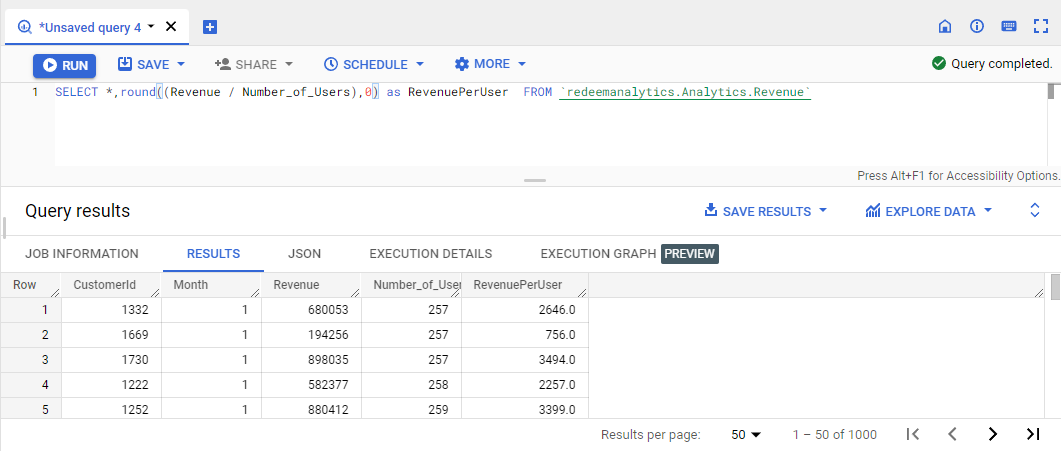
Task: Expand the SAVE RESULTS dropdown arrow
Action: pos(823,210)
